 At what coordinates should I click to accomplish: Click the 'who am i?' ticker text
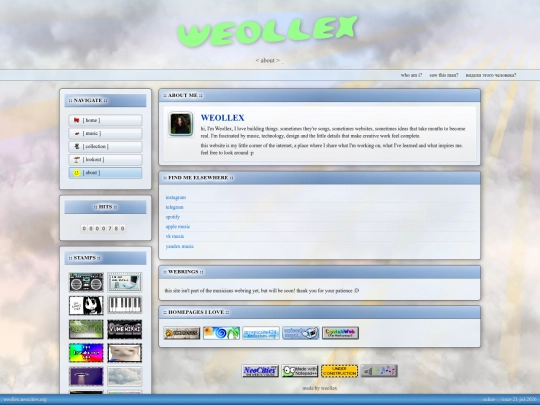[x=411, y=75]
